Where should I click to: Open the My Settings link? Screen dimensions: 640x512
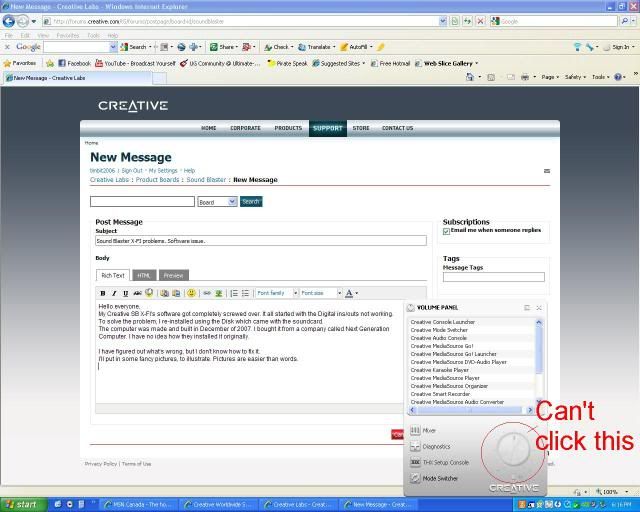[x=163, y=171]
